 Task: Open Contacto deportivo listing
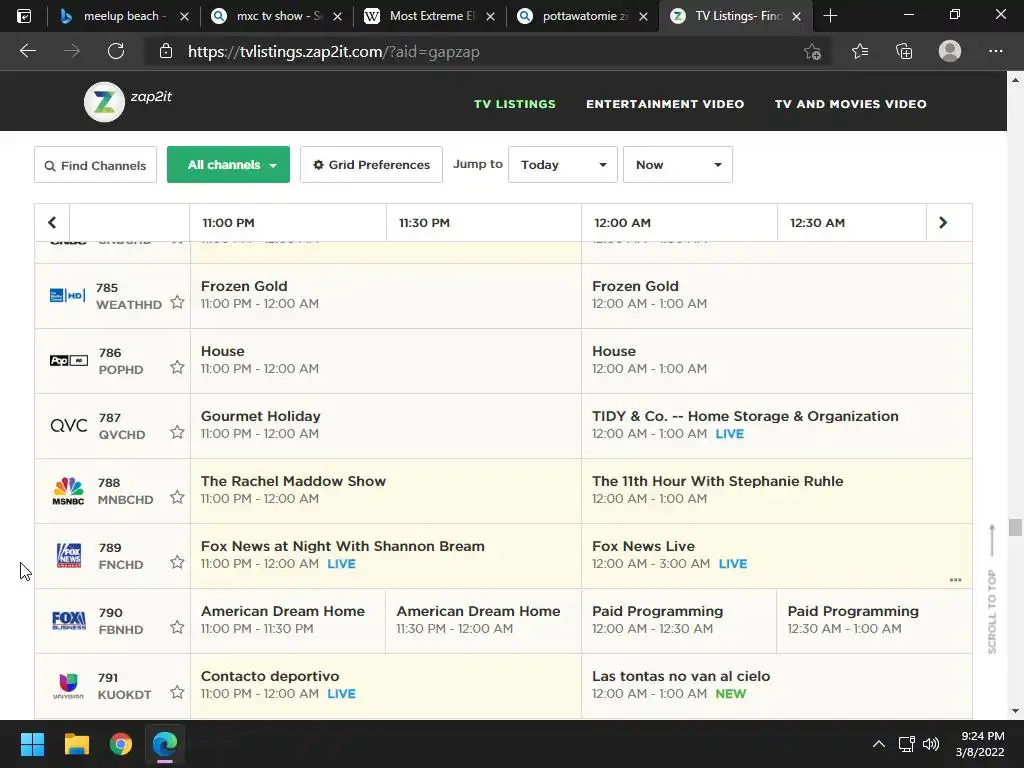pyautogui.click(x=386, y=686)
